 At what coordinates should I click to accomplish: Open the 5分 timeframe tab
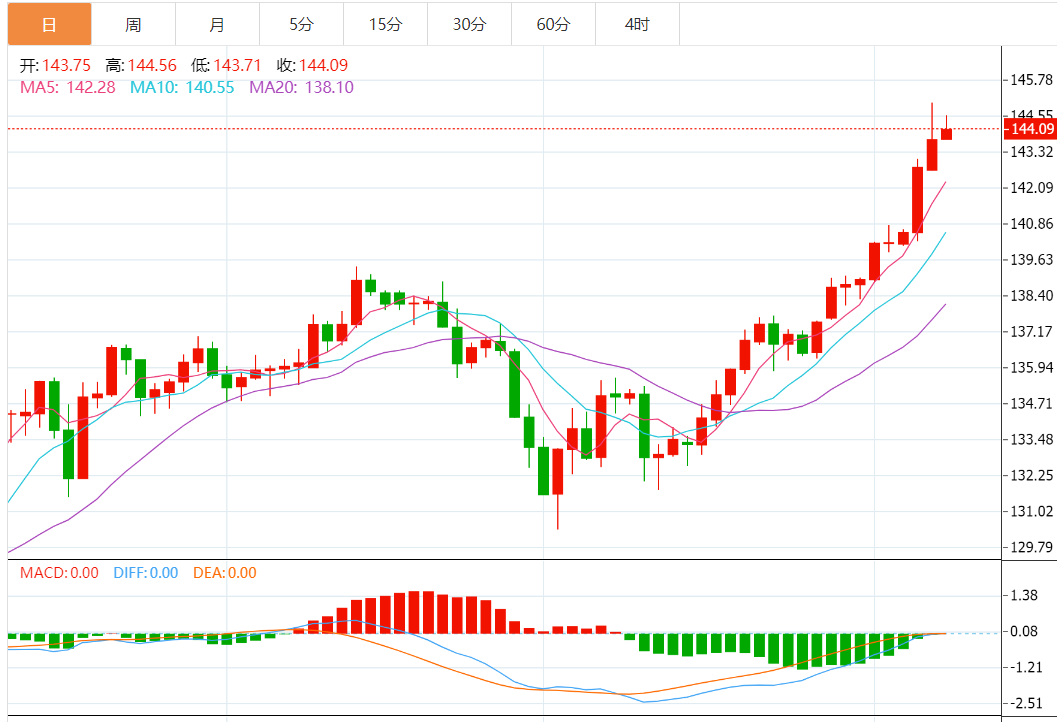pos(301,24)
